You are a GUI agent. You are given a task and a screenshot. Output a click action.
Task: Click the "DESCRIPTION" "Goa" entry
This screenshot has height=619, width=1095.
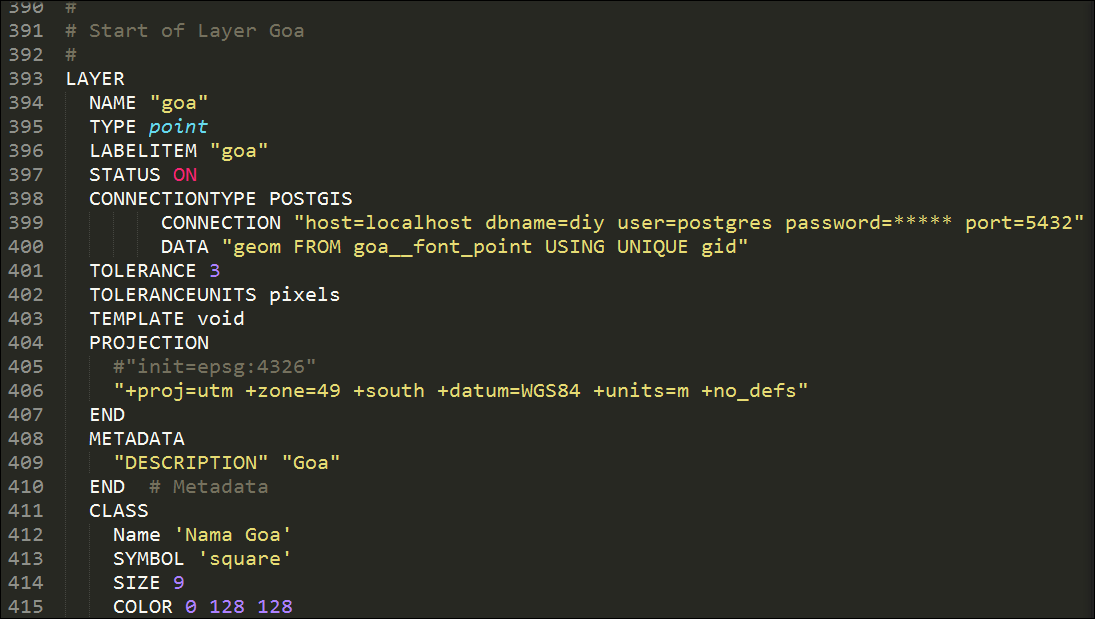point(227,463)
